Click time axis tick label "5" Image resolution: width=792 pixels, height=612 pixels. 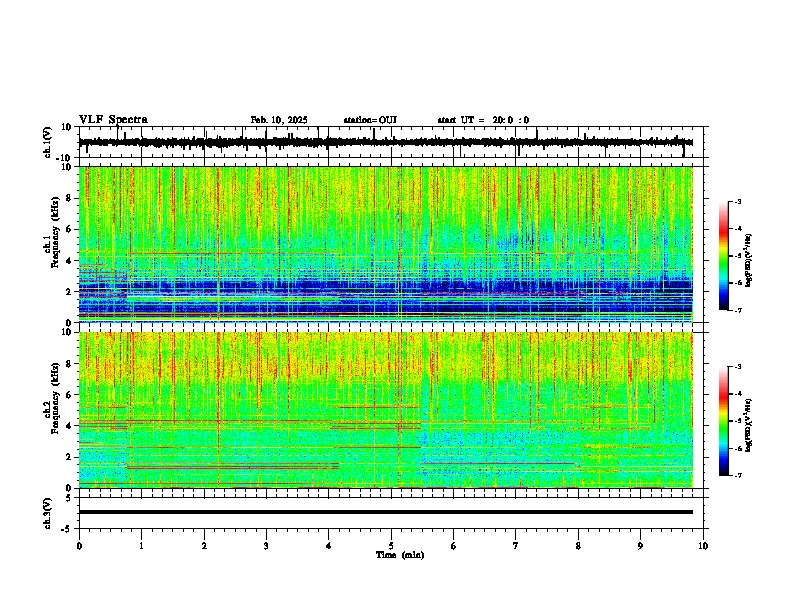coord(391,546)
